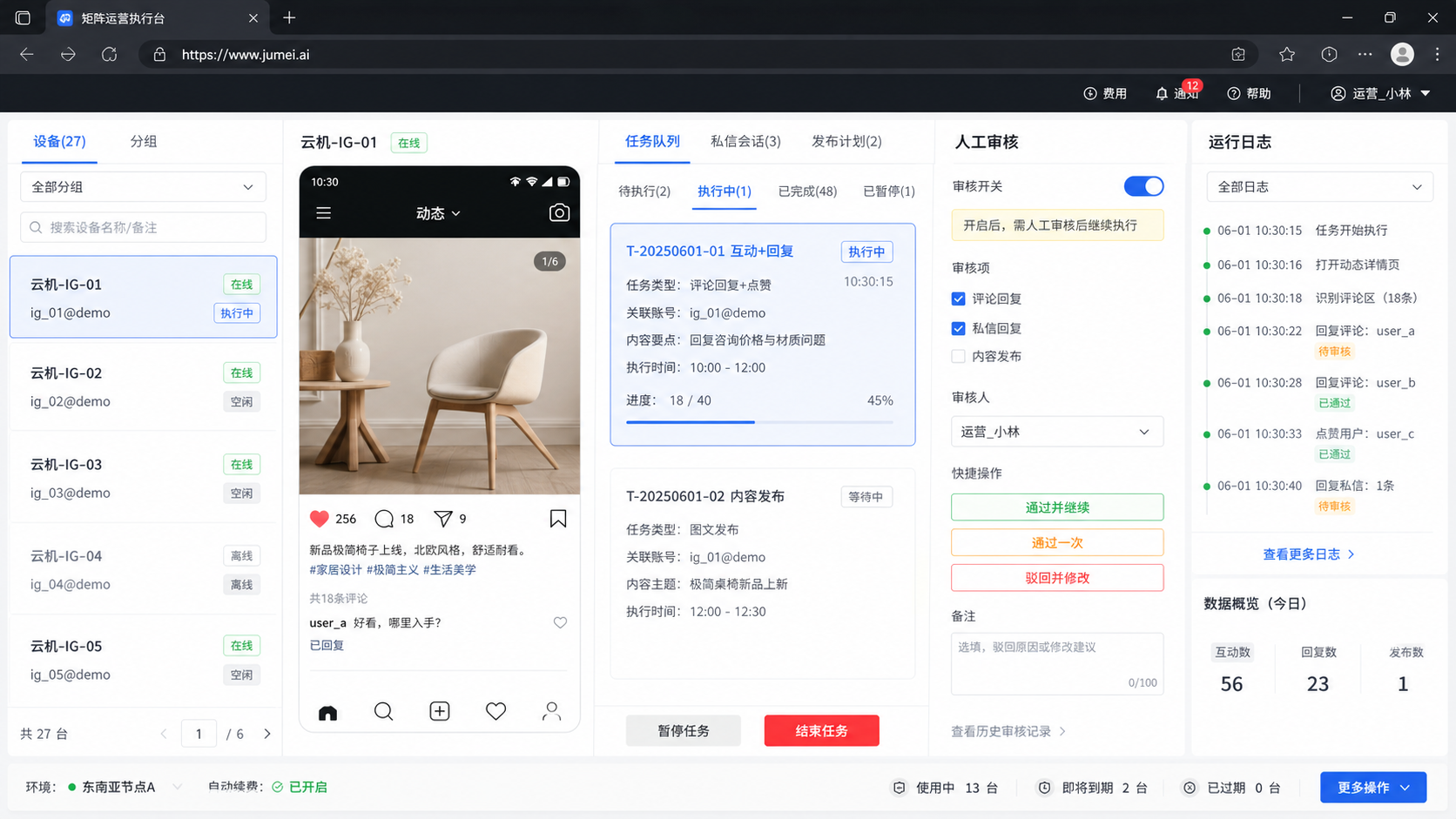Open notifications bell with 12 badge
The width and height of the screenshot is (1456, 819).
point(1177,93)
